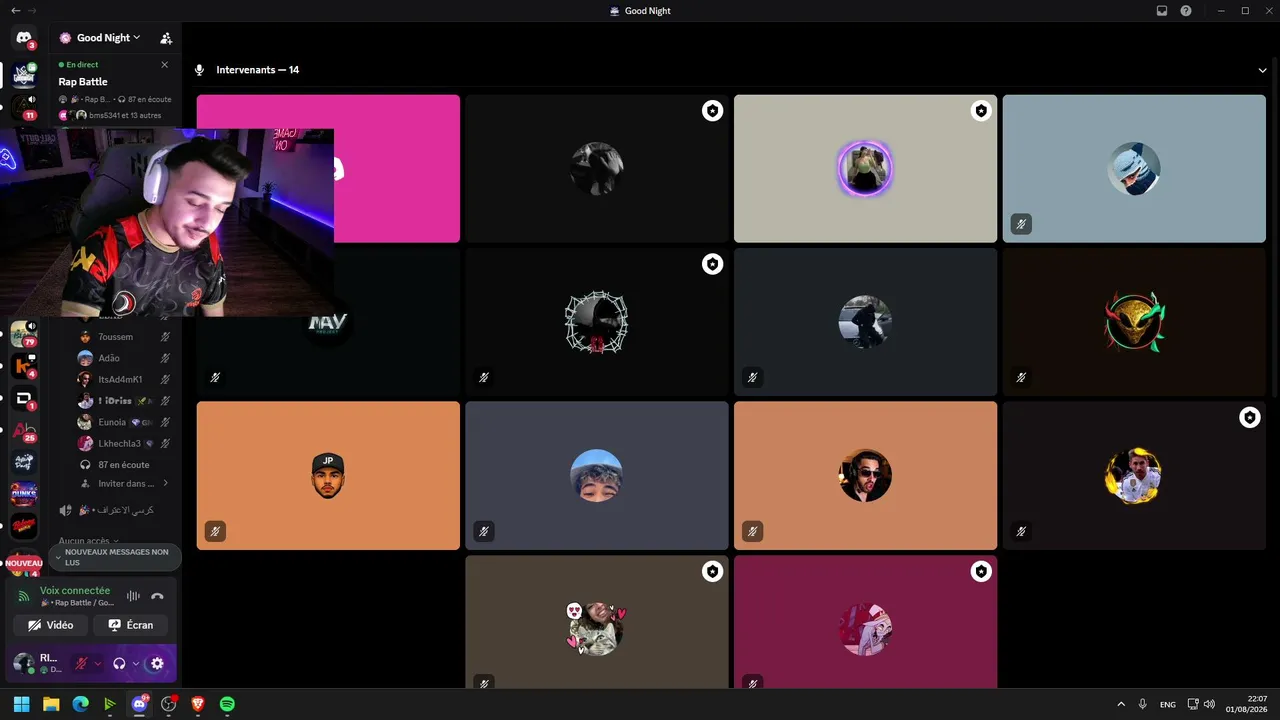The height and width of the screenshot is (720, 1280).
Task: Show hidden system tray icons
Action: [x=1120, y=704]
